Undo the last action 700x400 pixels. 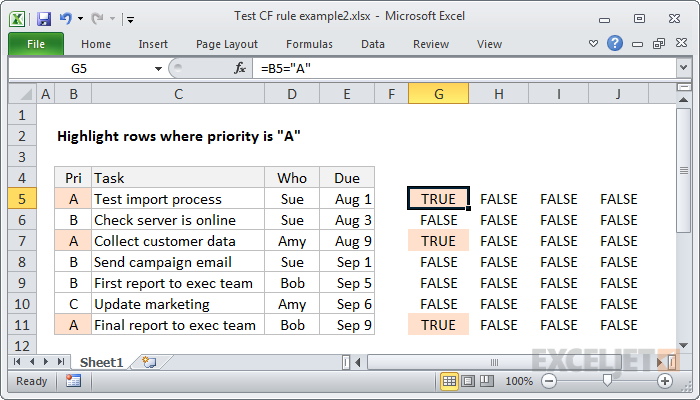pos(65,18)
